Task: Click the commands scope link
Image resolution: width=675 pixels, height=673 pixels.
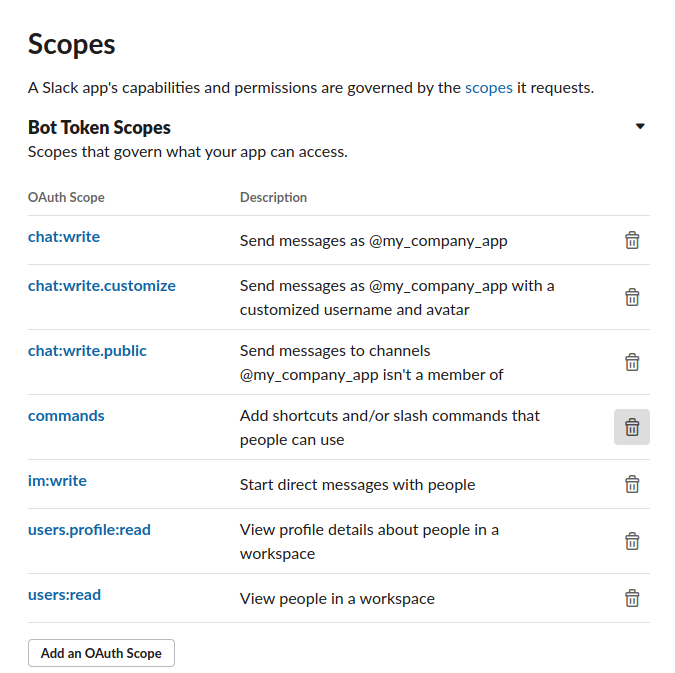Action: [x=66, y=416]
